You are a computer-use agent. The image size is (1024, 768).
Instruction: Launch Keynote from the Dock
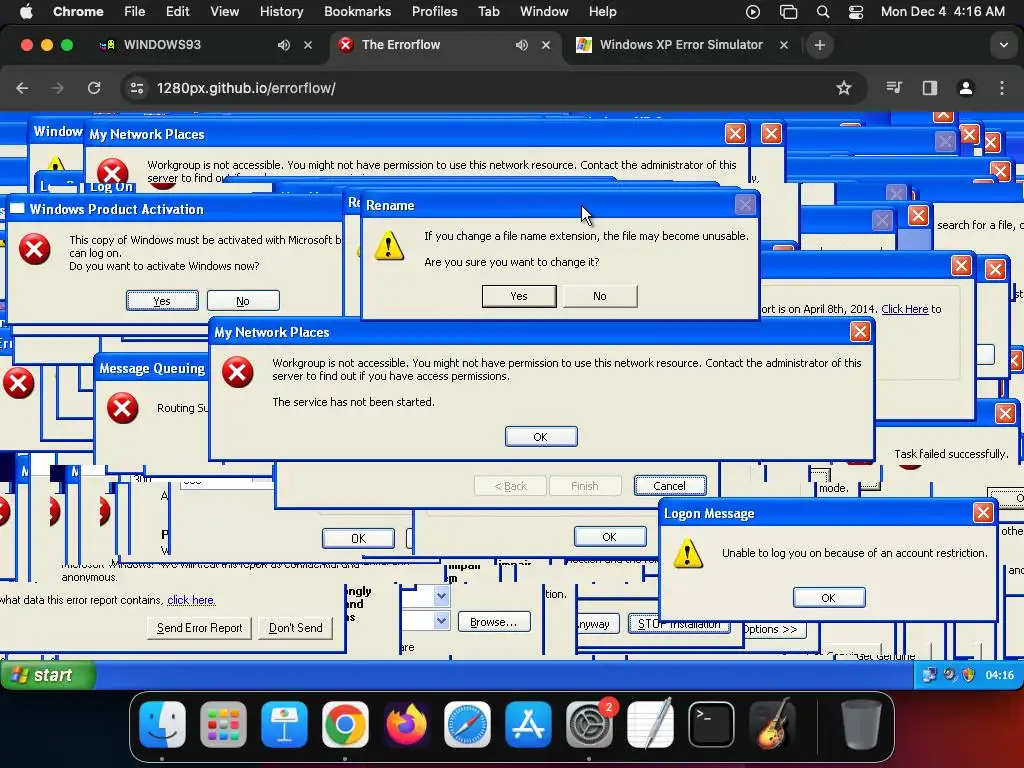point(284,724)
